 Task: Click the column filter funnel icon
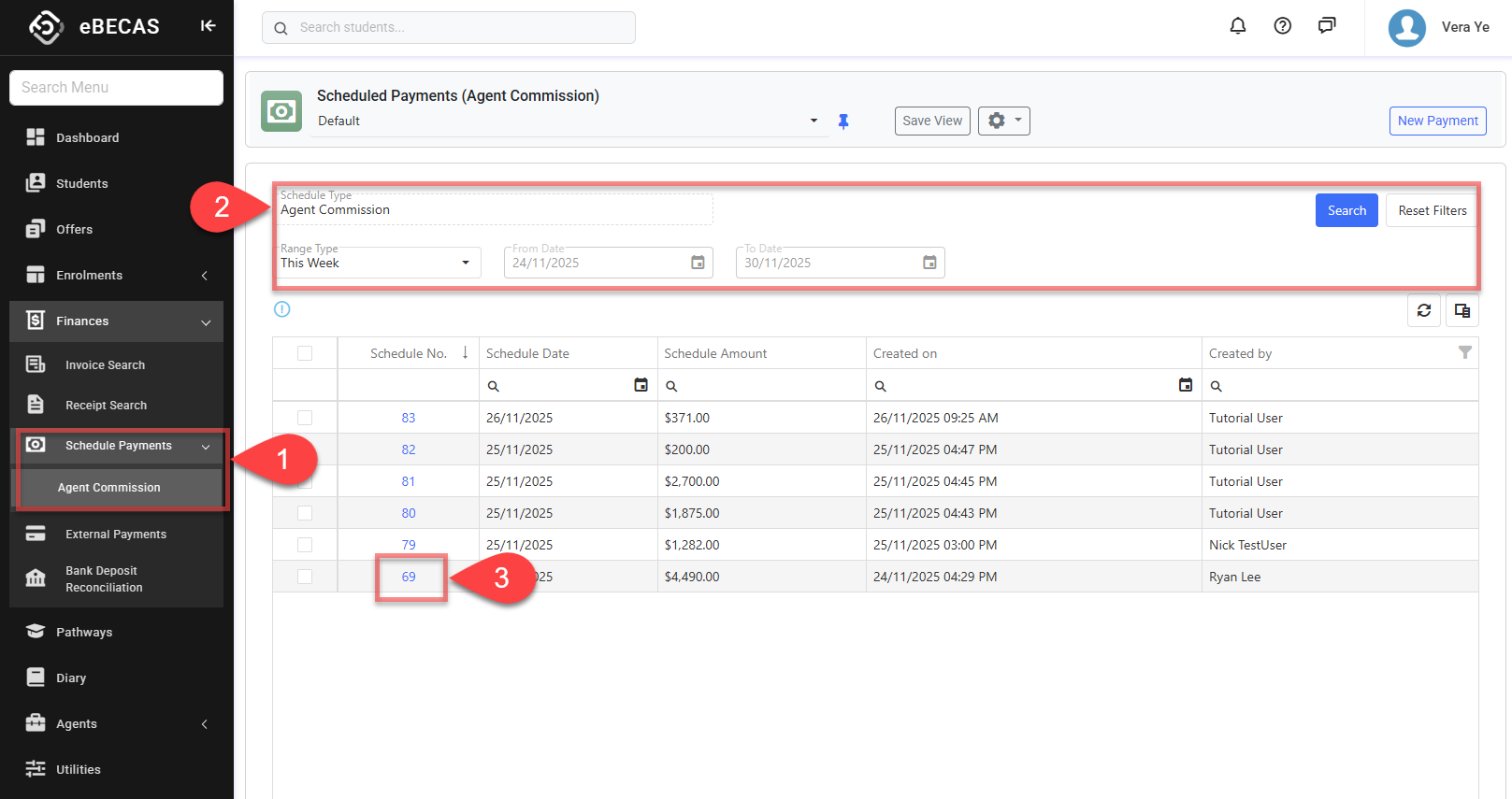point(1464,352)
